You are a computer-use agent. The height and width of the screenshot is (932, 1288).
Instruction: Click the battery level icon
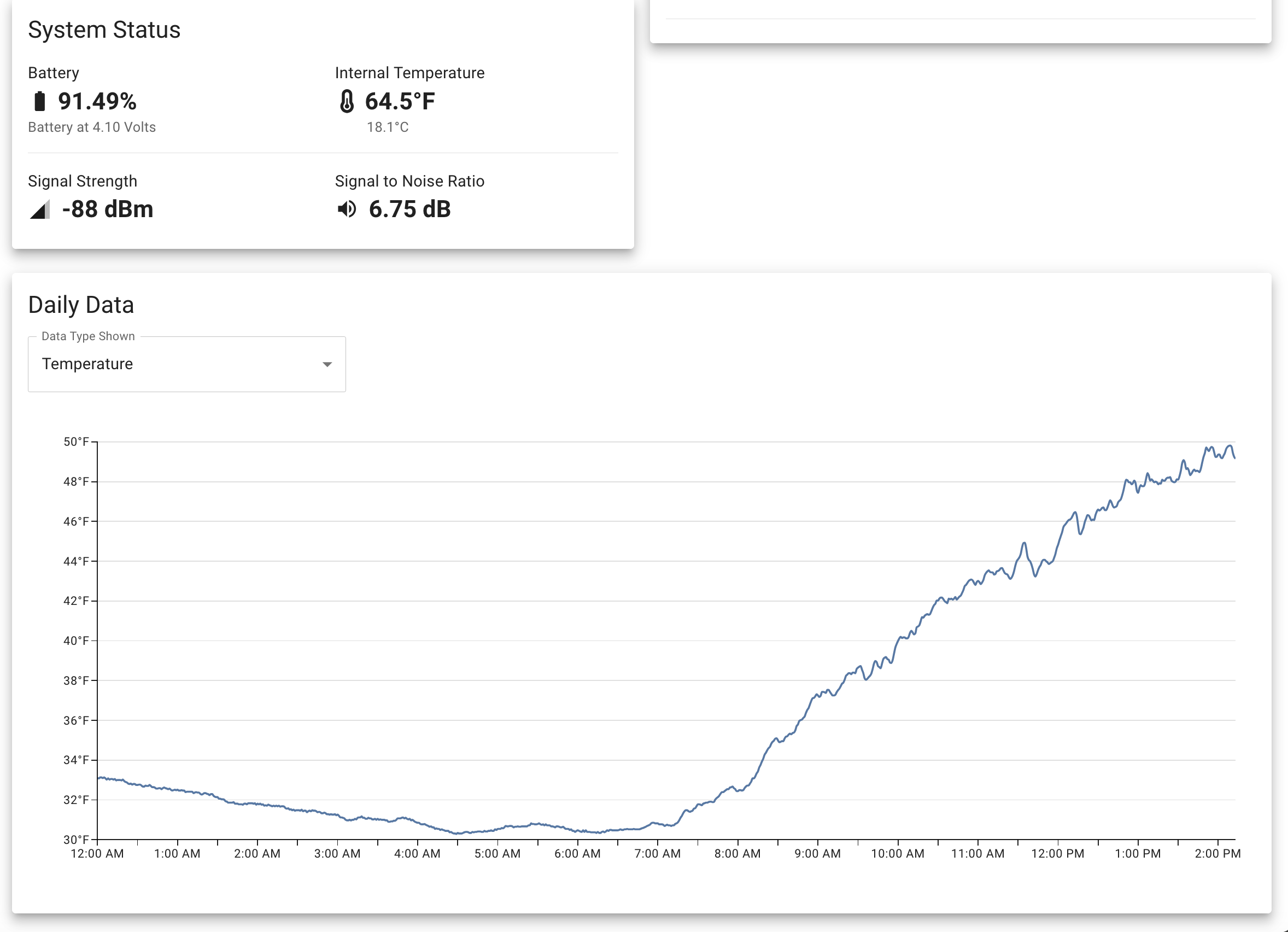pyautogui.click(x=39, y=101)
